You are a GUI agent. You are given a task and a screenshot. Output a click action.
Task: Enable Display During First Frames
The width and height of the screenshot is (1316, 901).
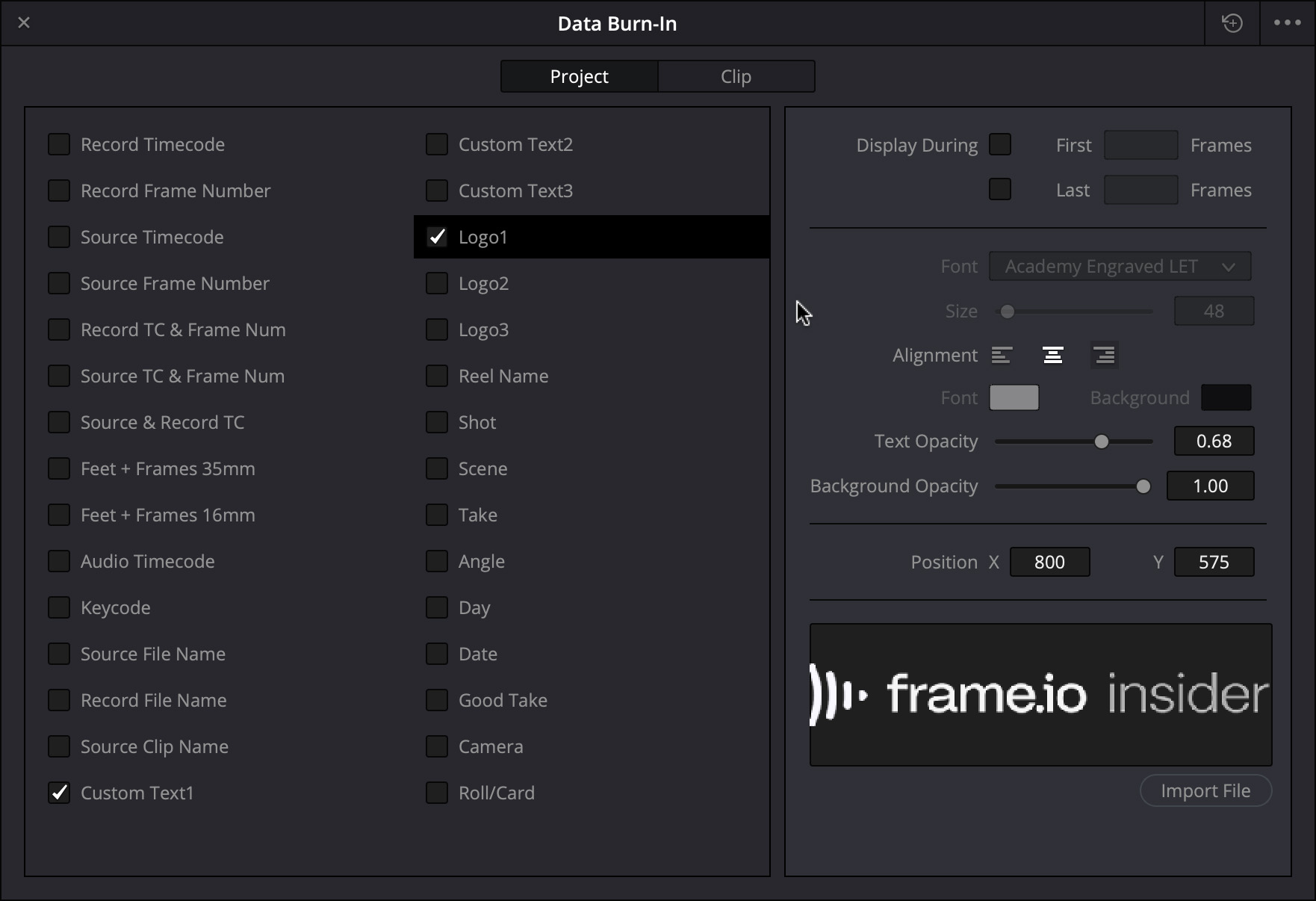tap(1000, 144)
